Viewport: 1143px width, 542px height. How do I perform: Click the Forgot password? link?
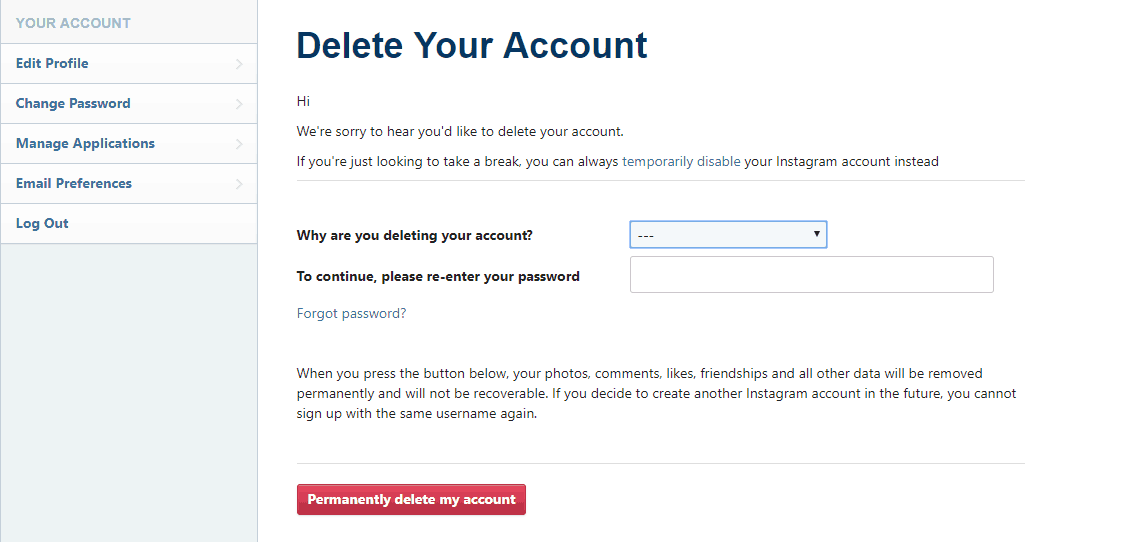coord(351,313)
